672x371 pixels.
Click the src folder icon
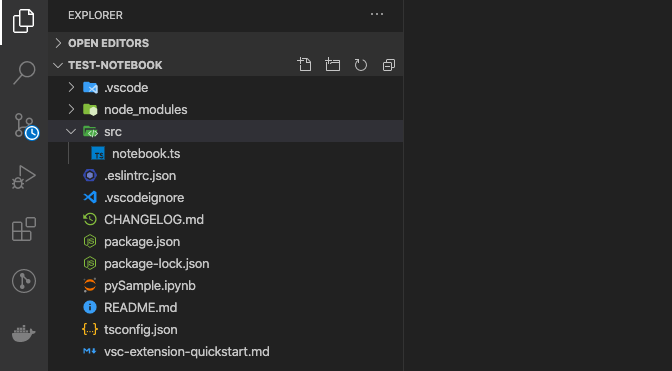[x=90, y=132]
